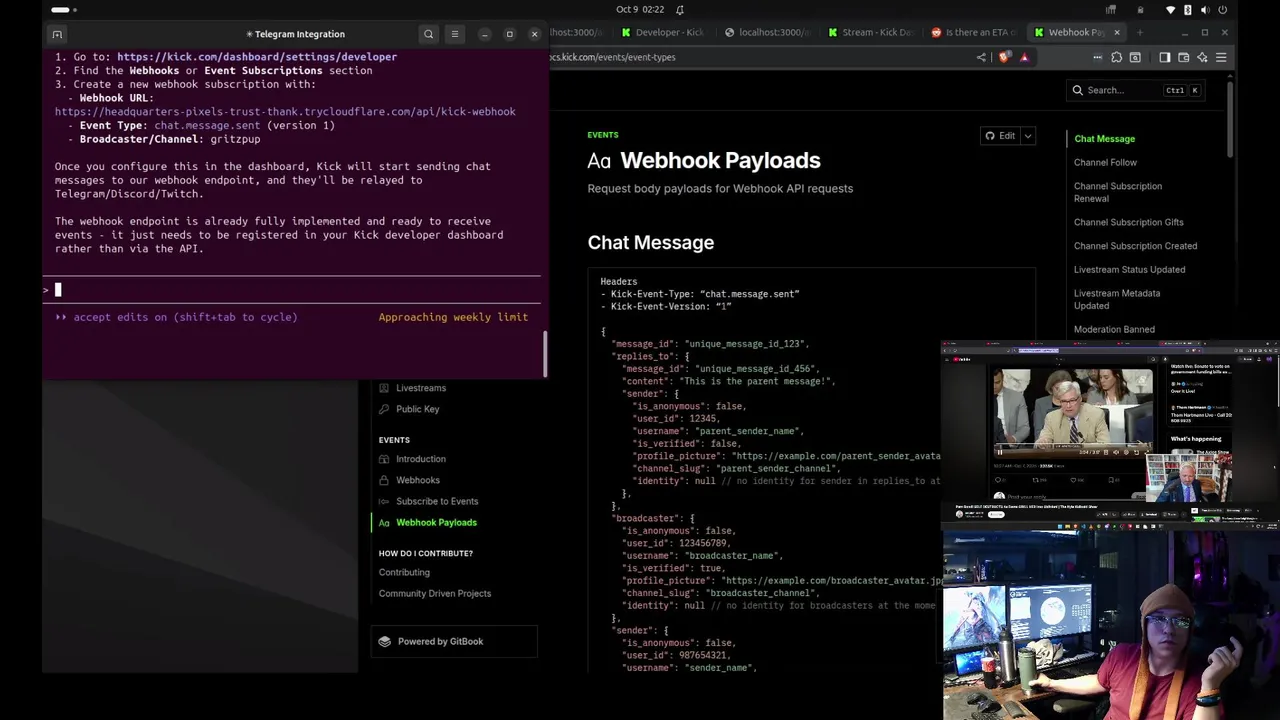Jump to Channel Subscription Renewal section
1280x720 pixels.
pyautogui.click(x=1117, y=192)
